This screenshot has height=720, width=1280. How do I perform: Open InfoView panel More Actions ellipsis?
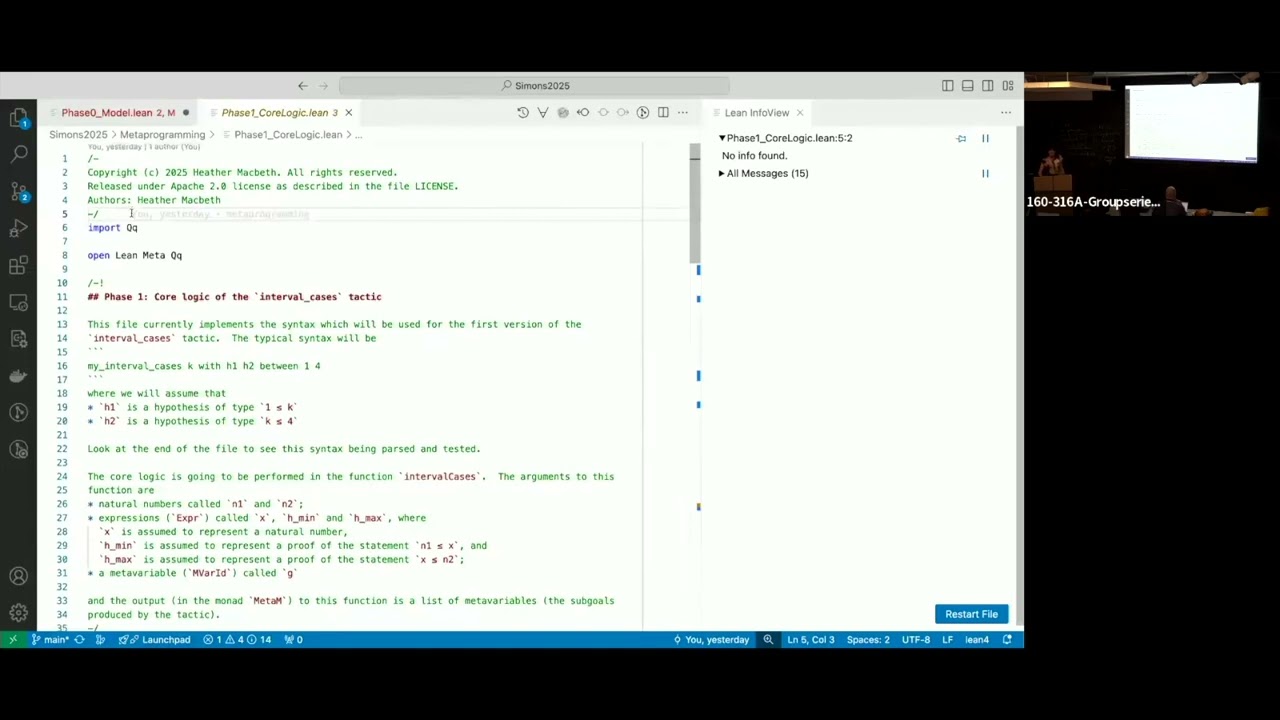[x=1006, y=113]
